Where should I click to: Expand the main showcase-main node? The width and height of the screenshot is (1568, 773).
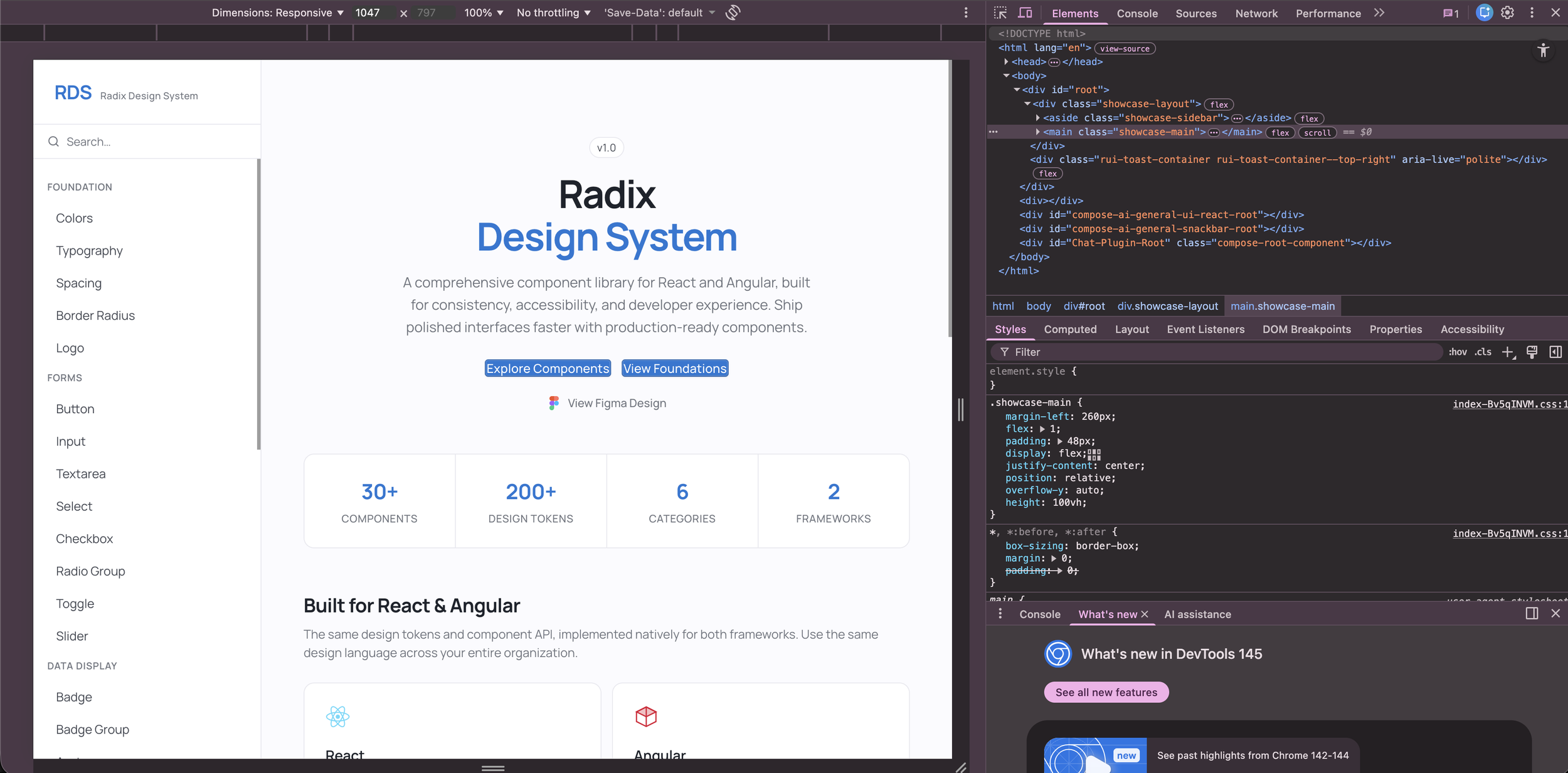click(x=1038, y=132)
